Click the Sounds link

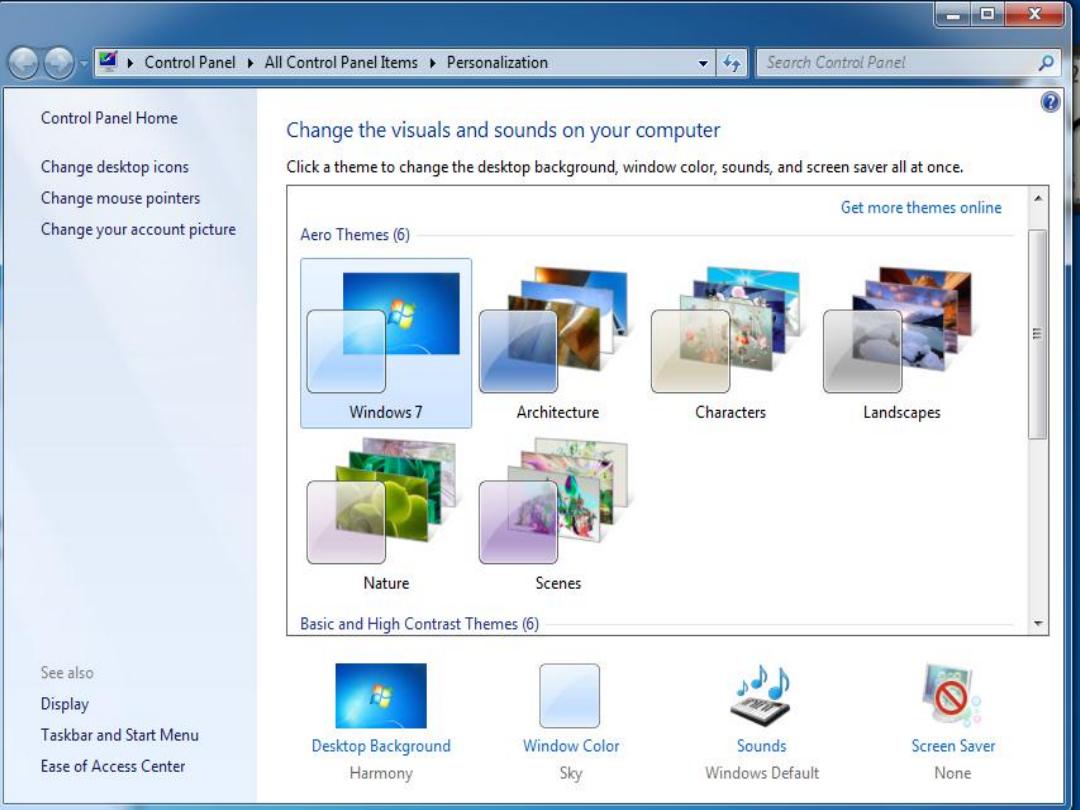click(x=762, y=746)
